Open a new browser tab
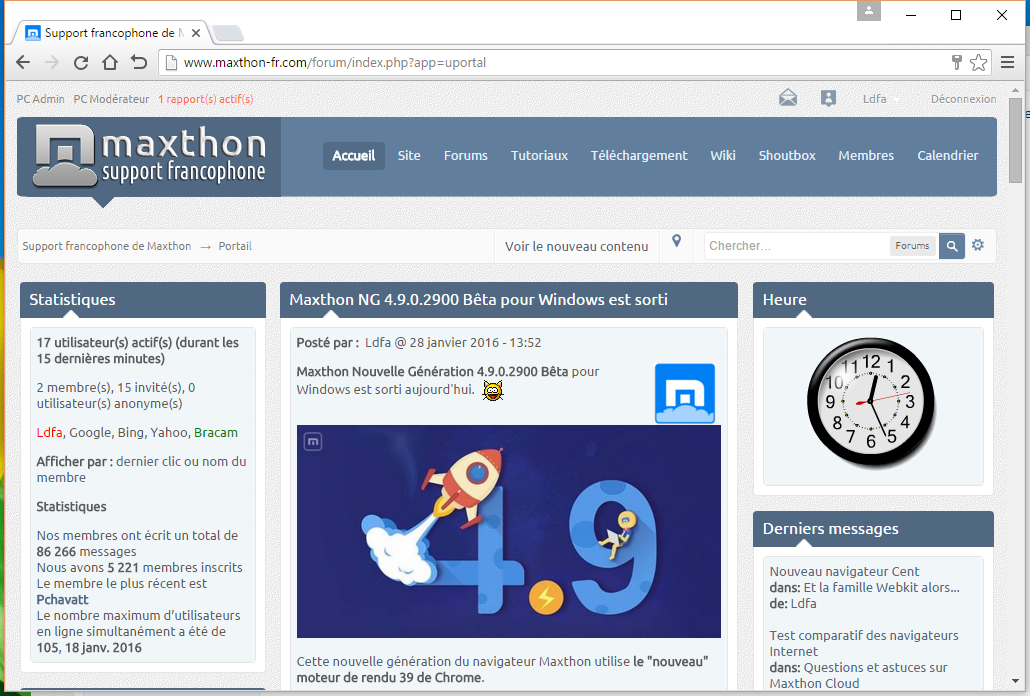This screenshot has width=1030, height=696. coord(228,33)
